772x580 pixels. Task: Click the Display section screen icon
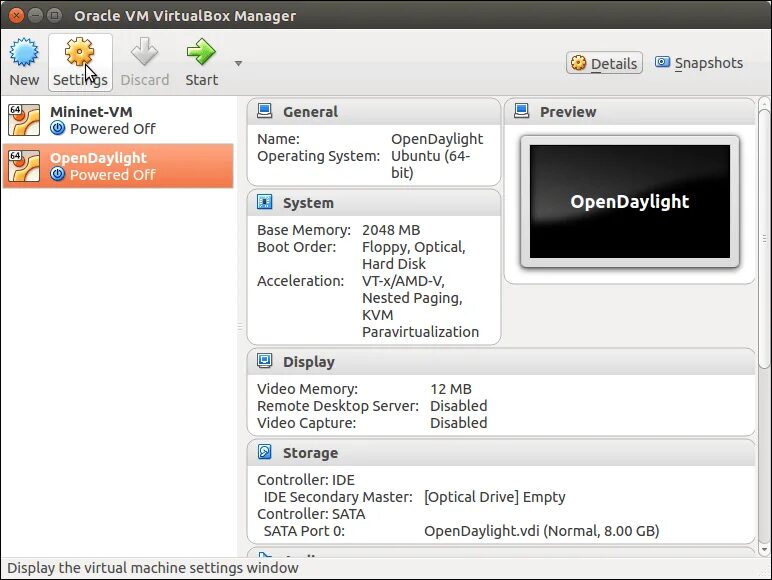[264, 361]
